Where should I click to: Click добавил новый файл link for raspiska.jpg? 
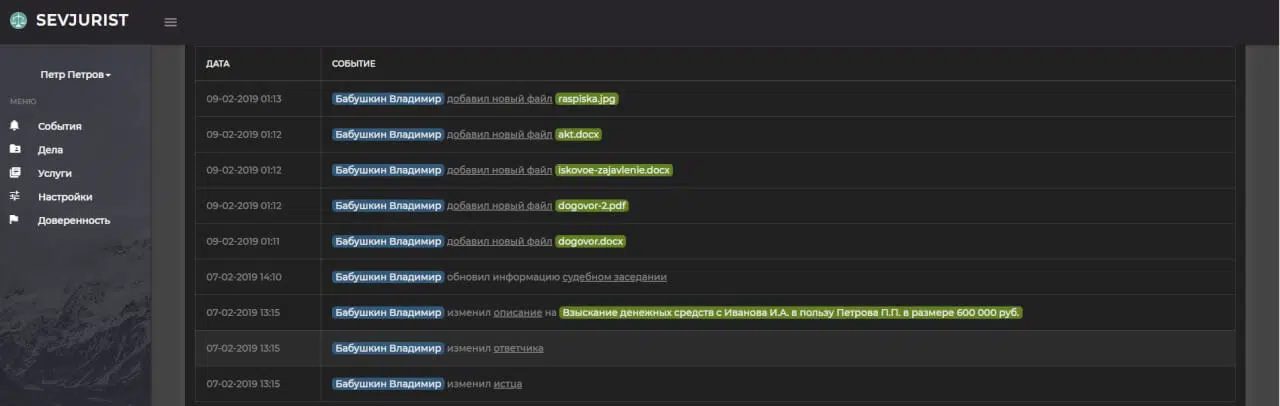click(x=499, y=99)
